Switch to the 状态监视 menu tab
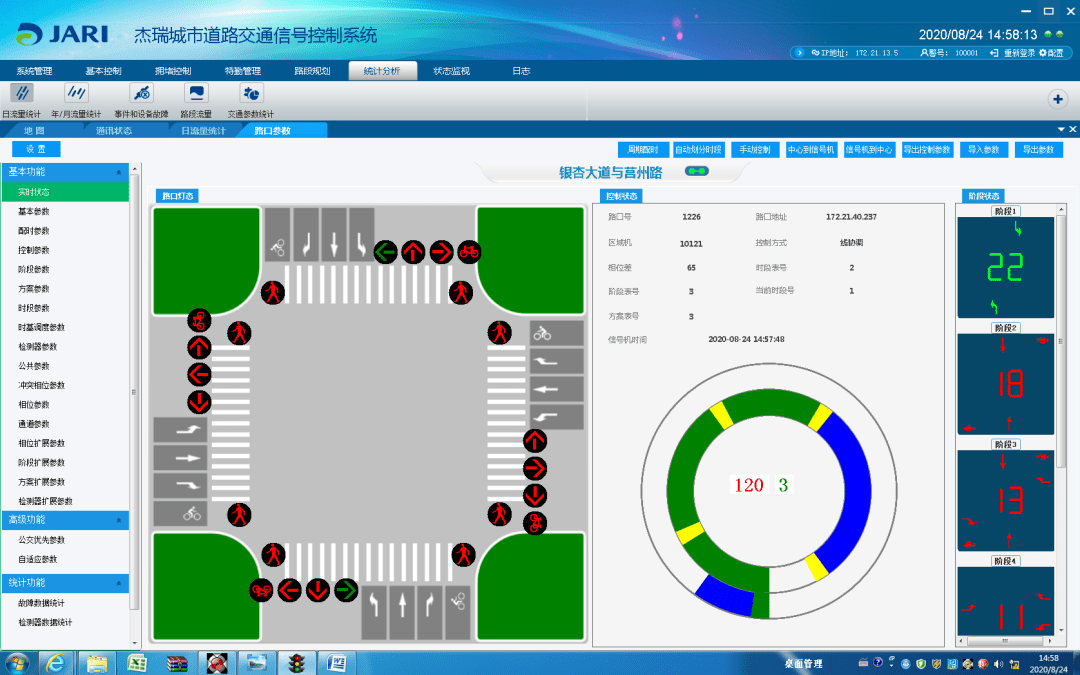Screen dimensions: 1080x675 [451, 71]
